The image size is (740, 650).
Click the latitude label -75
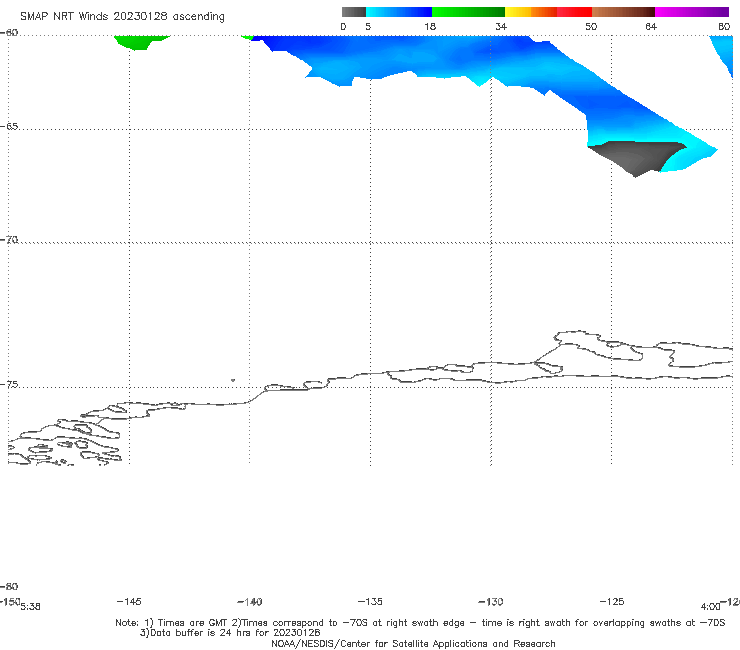(x=9, y=385)
